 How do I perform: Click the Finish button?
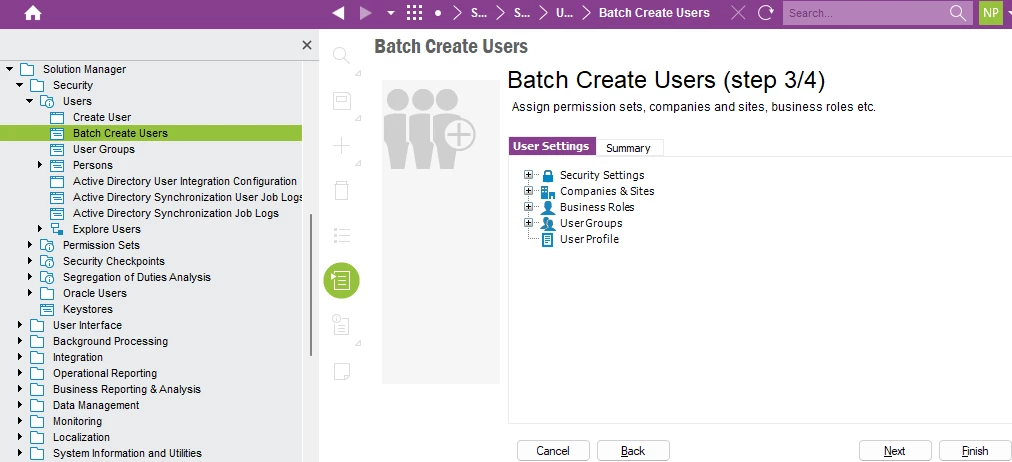click(974, 451)
